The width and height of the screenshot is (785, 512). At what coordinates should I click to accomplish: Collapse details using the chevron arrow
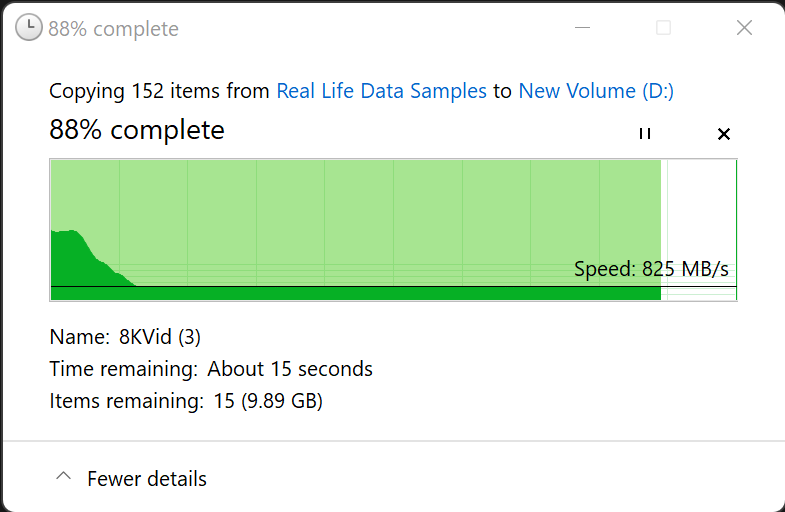point(63,478)
